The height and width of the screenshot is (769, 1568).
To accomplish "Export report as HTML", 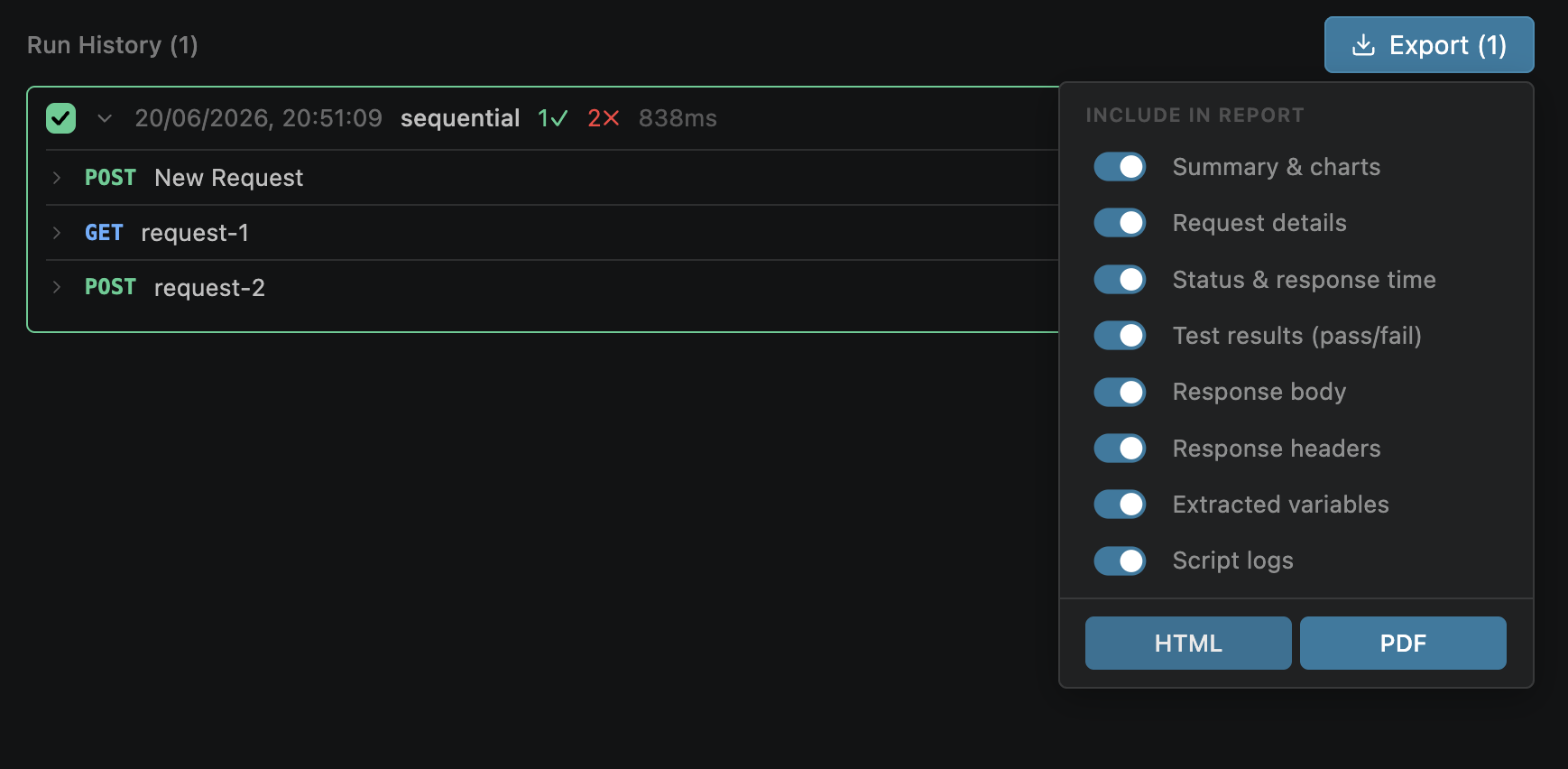I will [x=1188, y=644].
